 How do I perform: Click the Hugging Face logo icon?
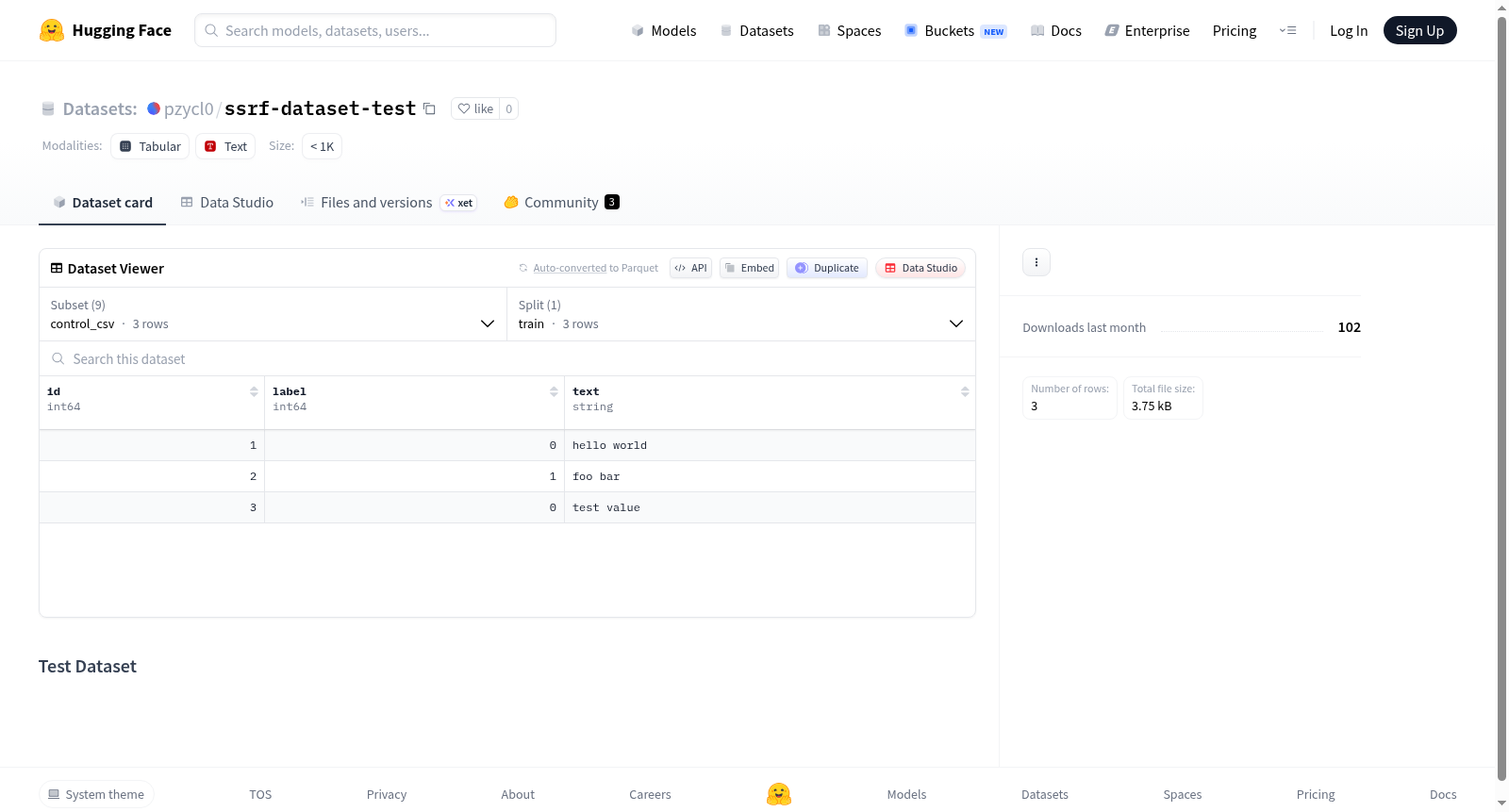coord(52,30)
